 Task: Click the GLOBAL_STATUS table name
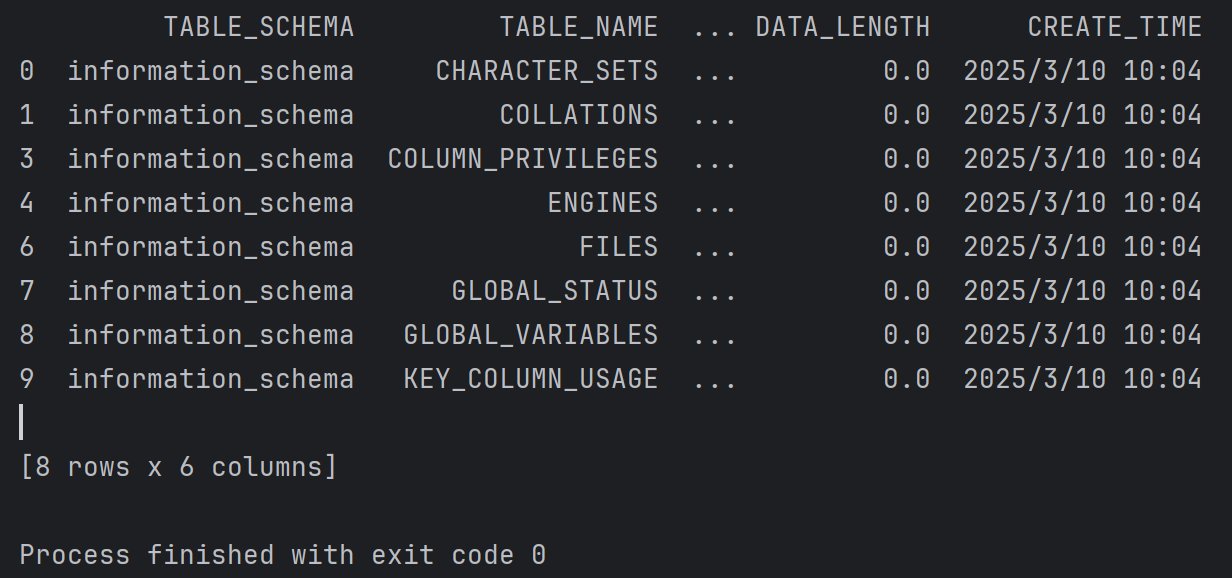click(x=555, y=291)
